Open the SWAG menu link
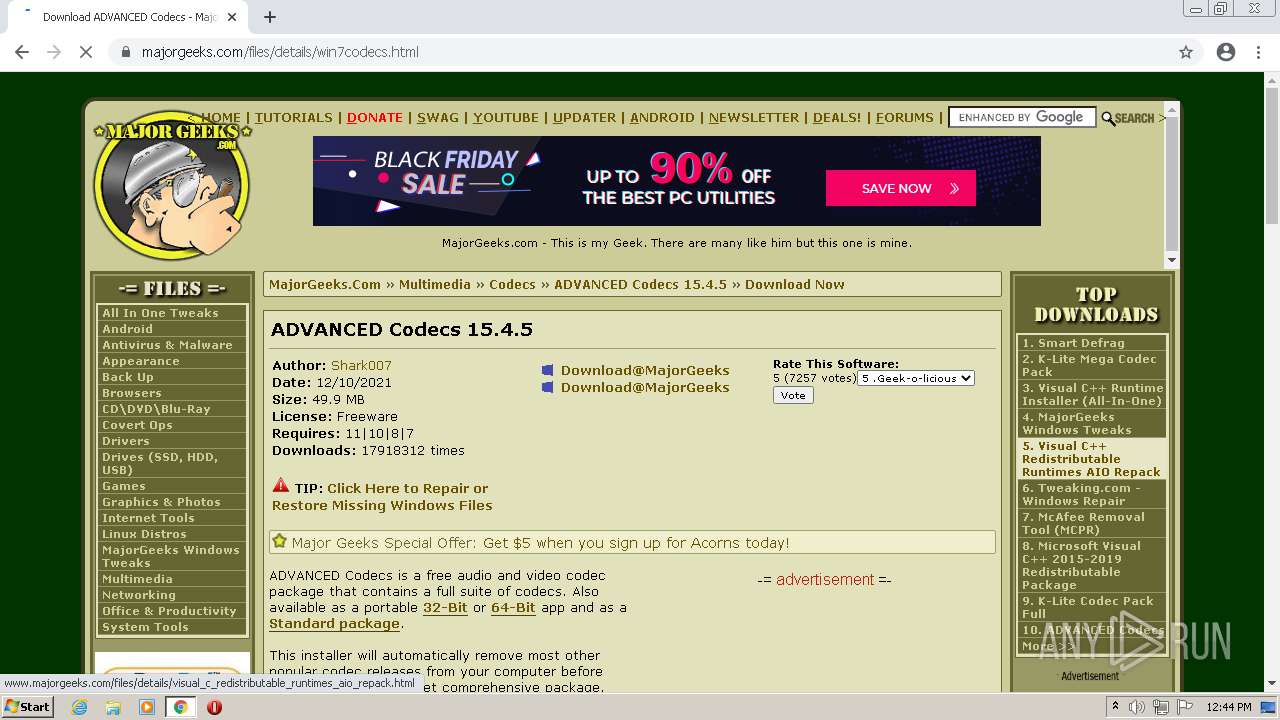The height and width of the screenshot is (720, 1280). click(438, 117)
